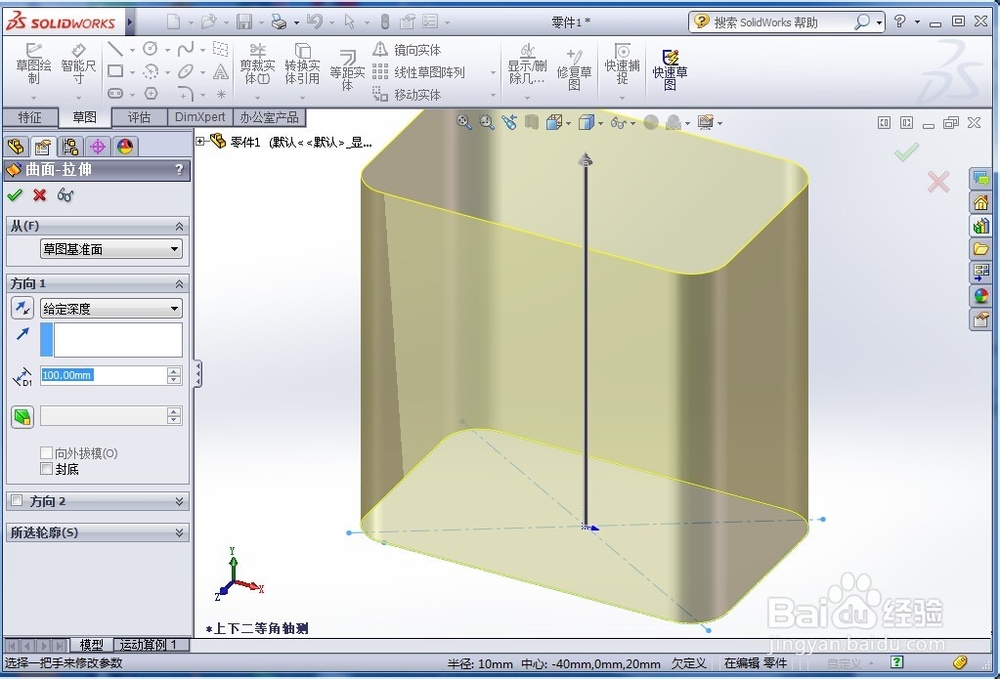The width and height of the screenshot is (1000, 679).
Task: Pick the Straight Slot sketch tool
Action: pyautogui.click(x=115, y=93)
